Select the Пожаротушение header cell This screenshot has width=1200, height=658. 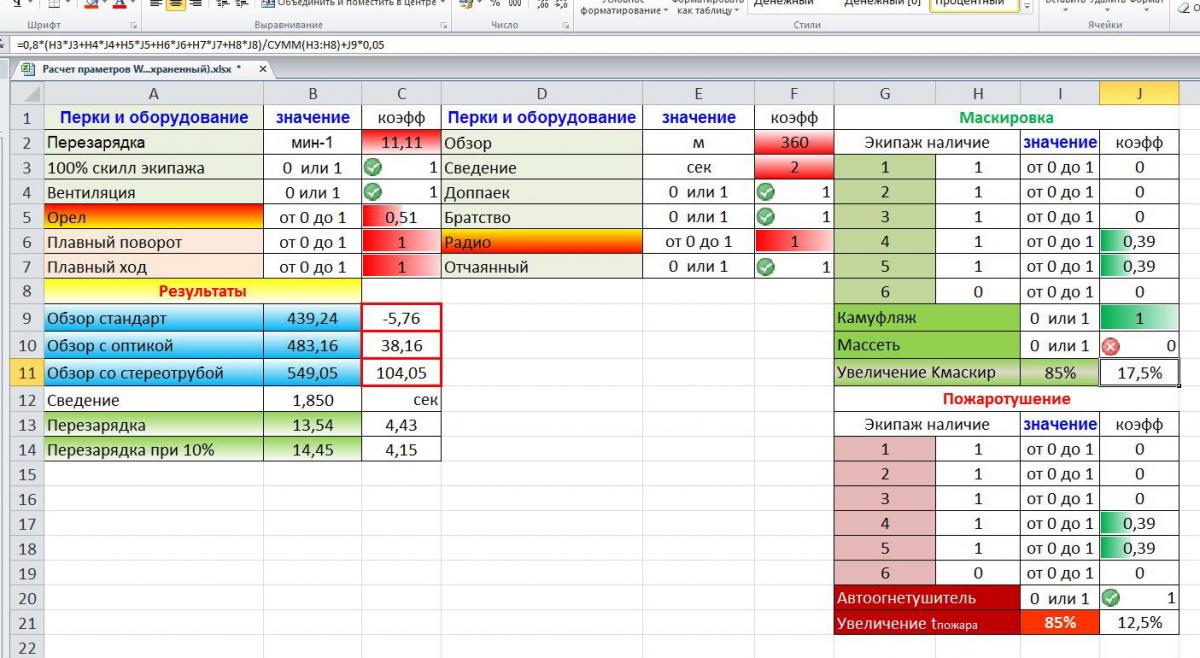coord(1007,399)
